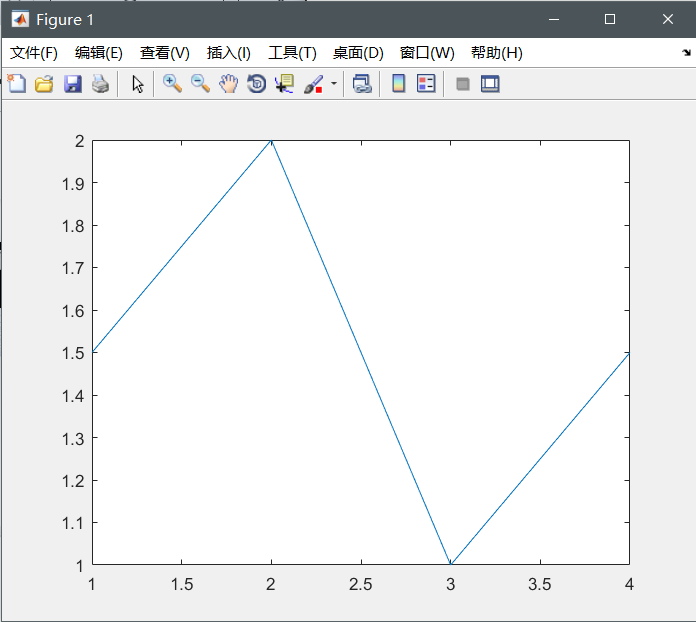Enable the Data Cursor tool
This screenshot has height=622, width=696.
click(x=285, y=83)
